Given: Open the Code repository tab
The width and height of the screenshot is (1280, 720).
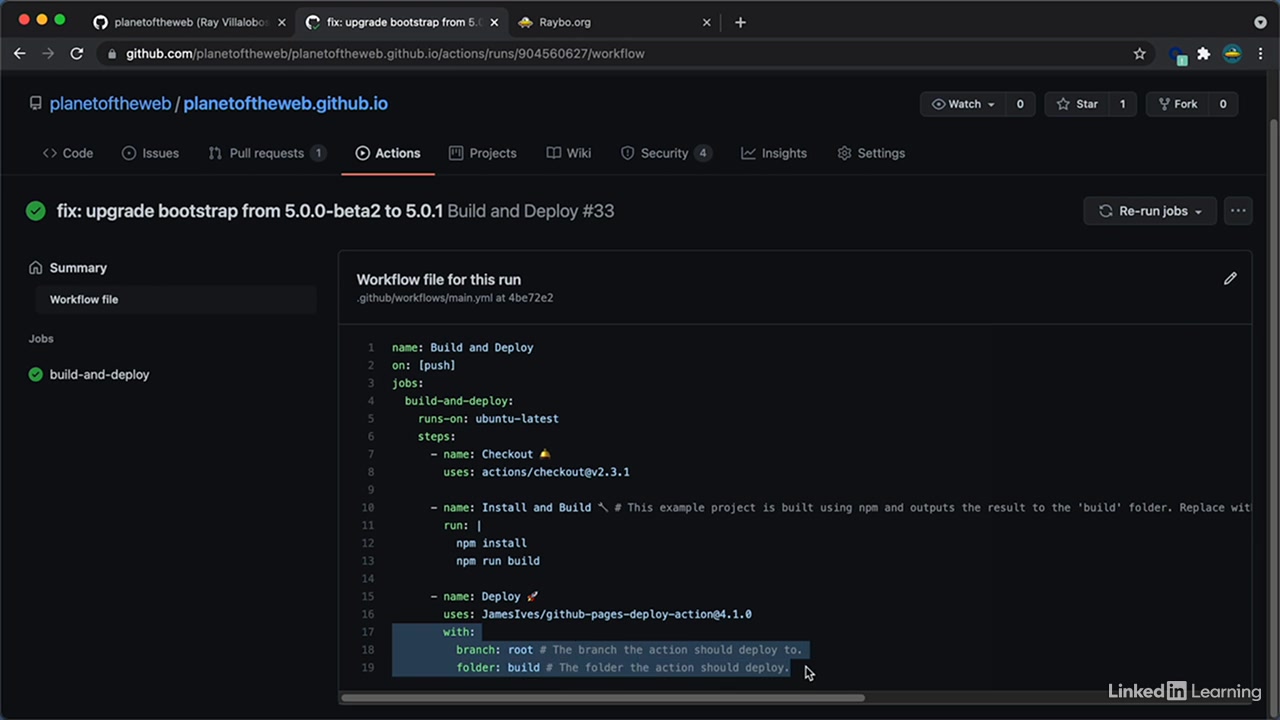Looking at the screenshot, I should coord(67,153).
